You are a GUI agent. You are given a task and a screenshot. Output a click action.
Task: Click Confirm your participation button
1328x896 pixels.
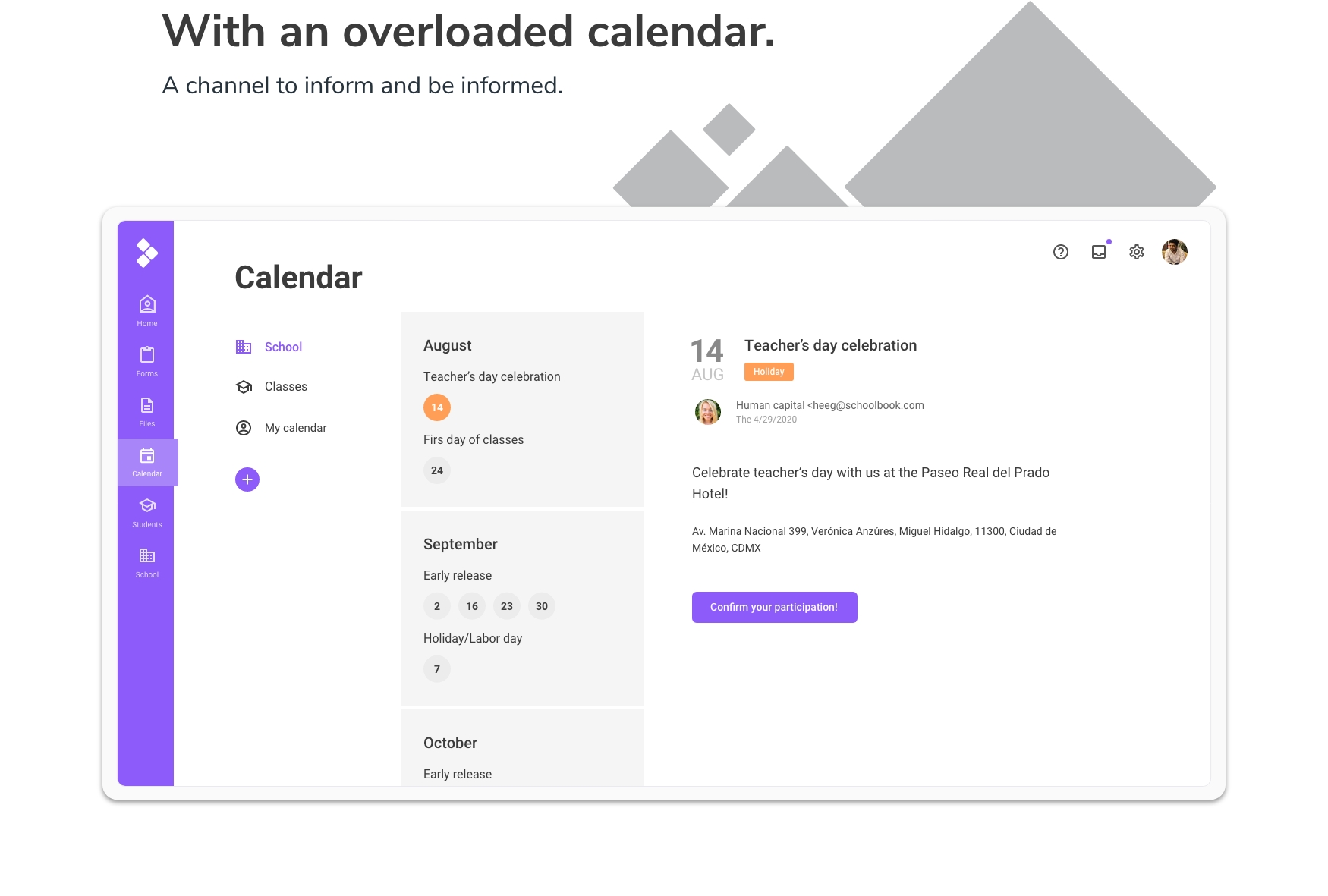pyautogui.click(x=775, y=607)
